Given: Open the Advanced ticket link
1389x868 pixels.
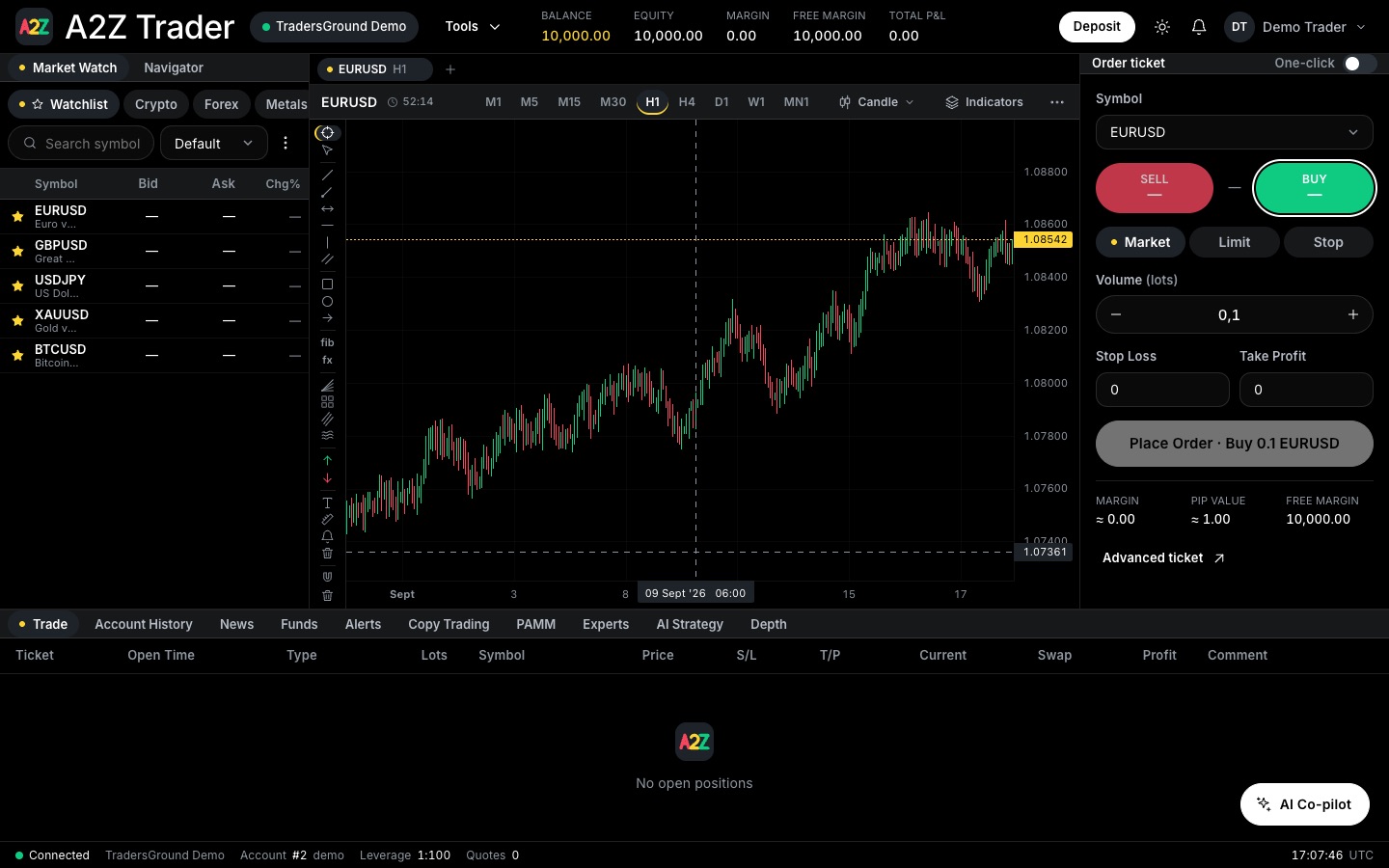Looking at the screenshot, I should click(1163, 557).
